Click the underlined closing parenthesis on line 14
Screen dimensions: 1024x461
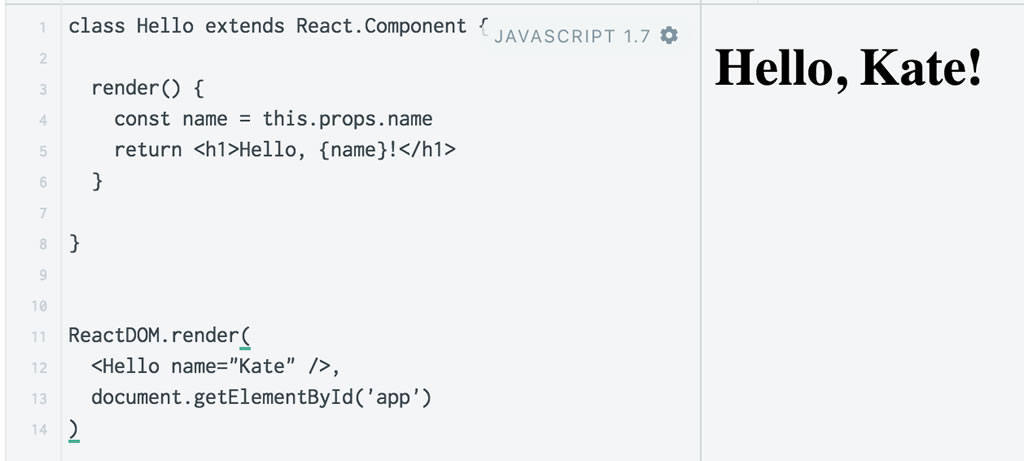[x=74, y=430]
